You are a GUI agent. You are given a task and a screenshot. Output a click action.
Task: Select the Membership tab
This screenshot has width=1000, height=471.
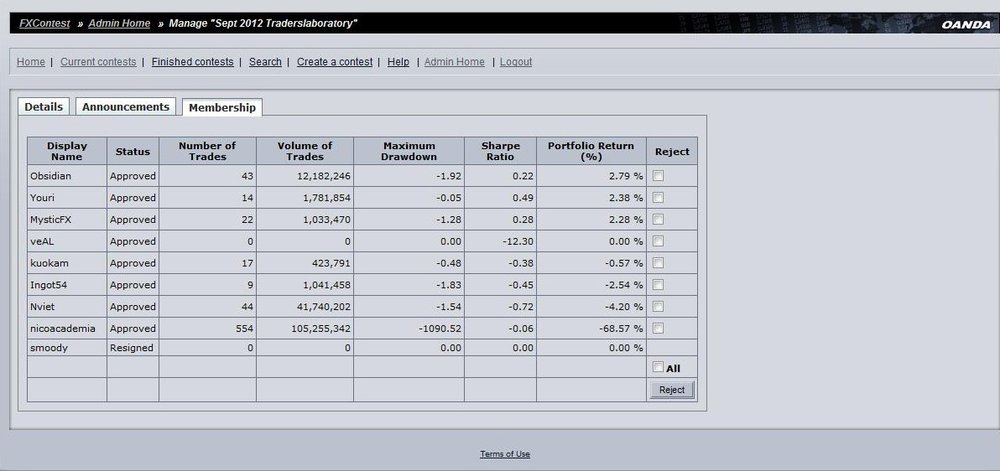coord(222,108)
